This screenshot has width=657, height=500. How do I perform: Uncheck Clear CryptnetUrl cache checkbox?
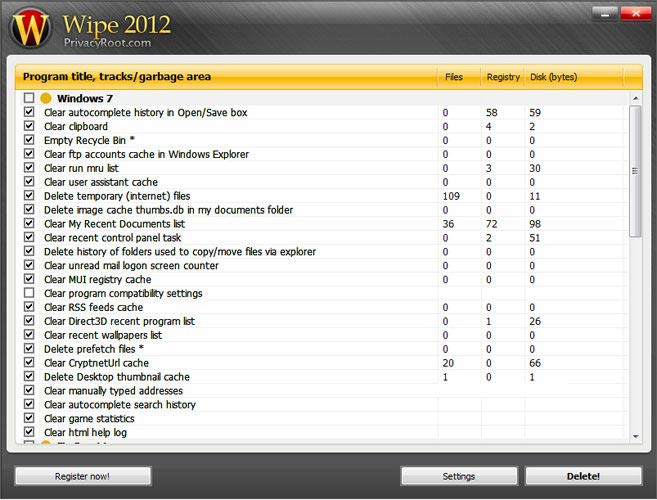pos(29,362)
